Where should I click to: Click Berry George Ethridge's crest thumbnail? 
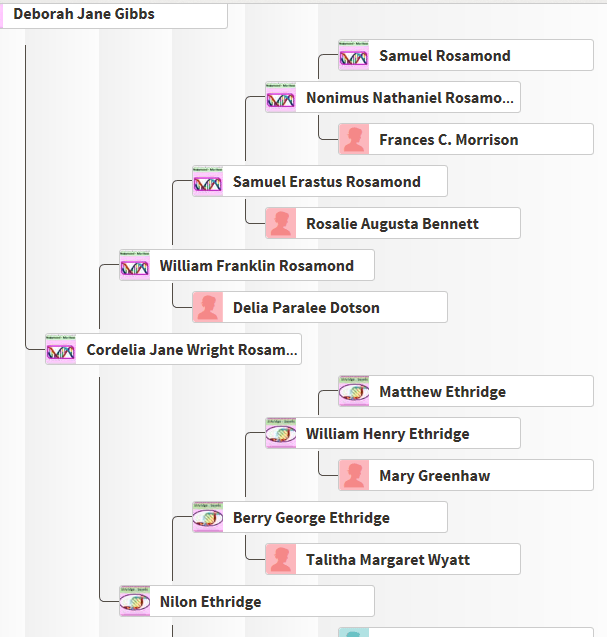pyautogui.click(x=208, y=518)
